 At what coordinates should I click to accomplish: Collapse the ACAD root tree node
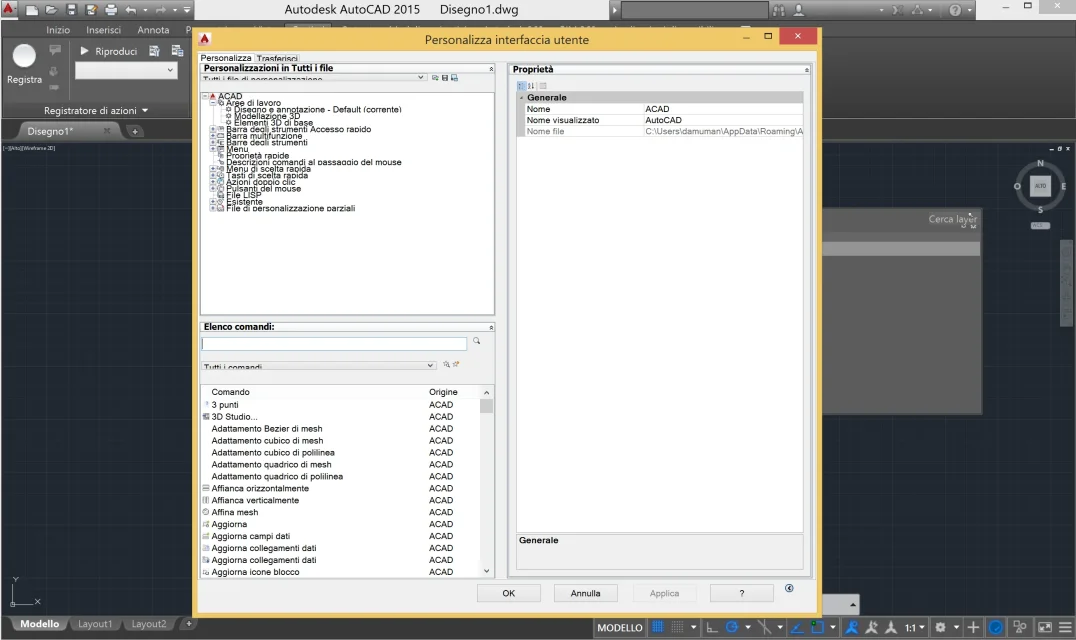(205, 97)
